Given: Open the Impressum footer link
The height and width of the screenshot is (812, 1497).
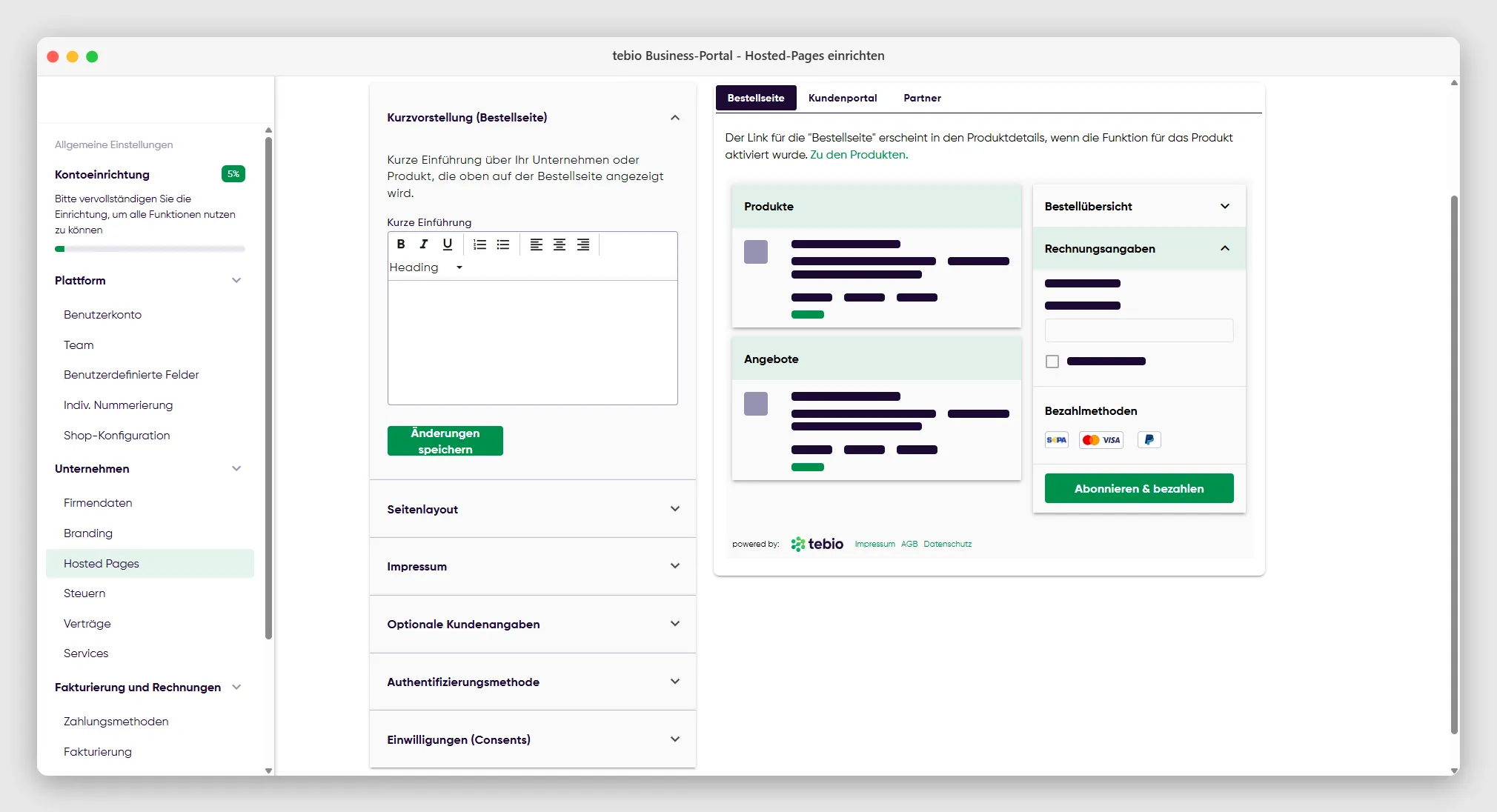Looking at the screenshot, I should 874,544.
